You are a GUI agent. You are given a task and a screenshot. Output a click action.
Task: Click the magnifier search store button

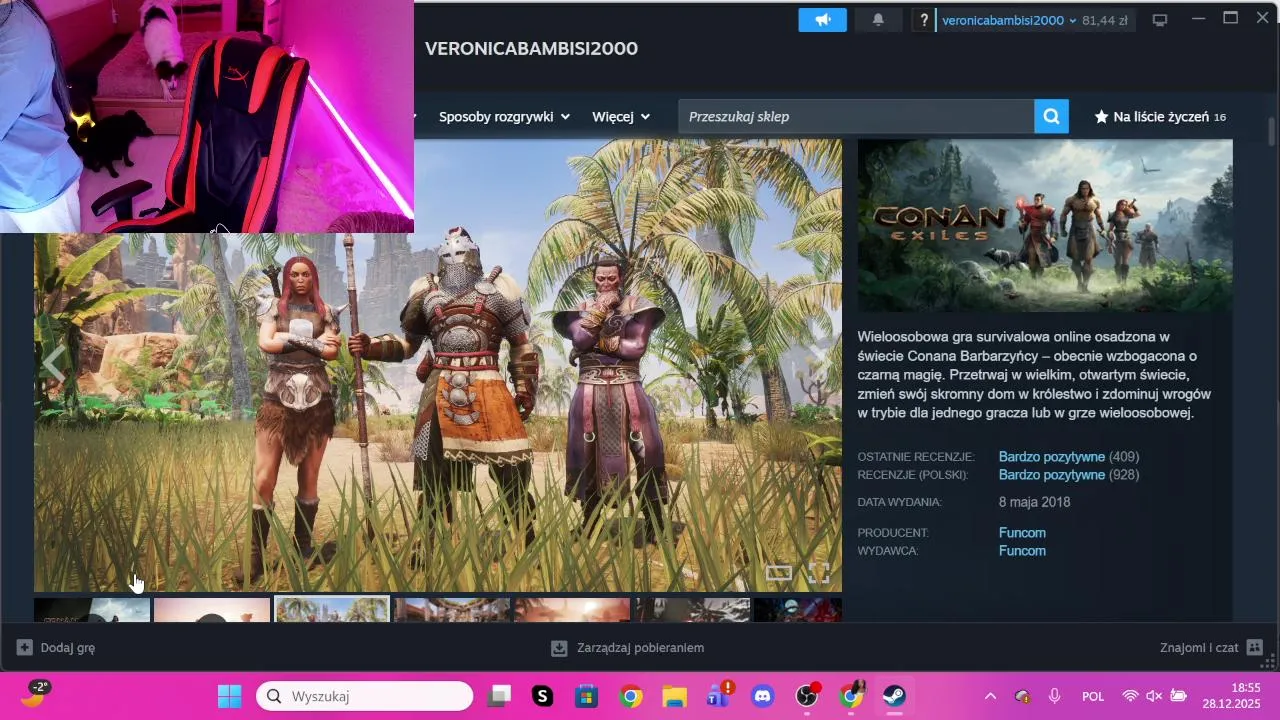[x=1051, y=117]
